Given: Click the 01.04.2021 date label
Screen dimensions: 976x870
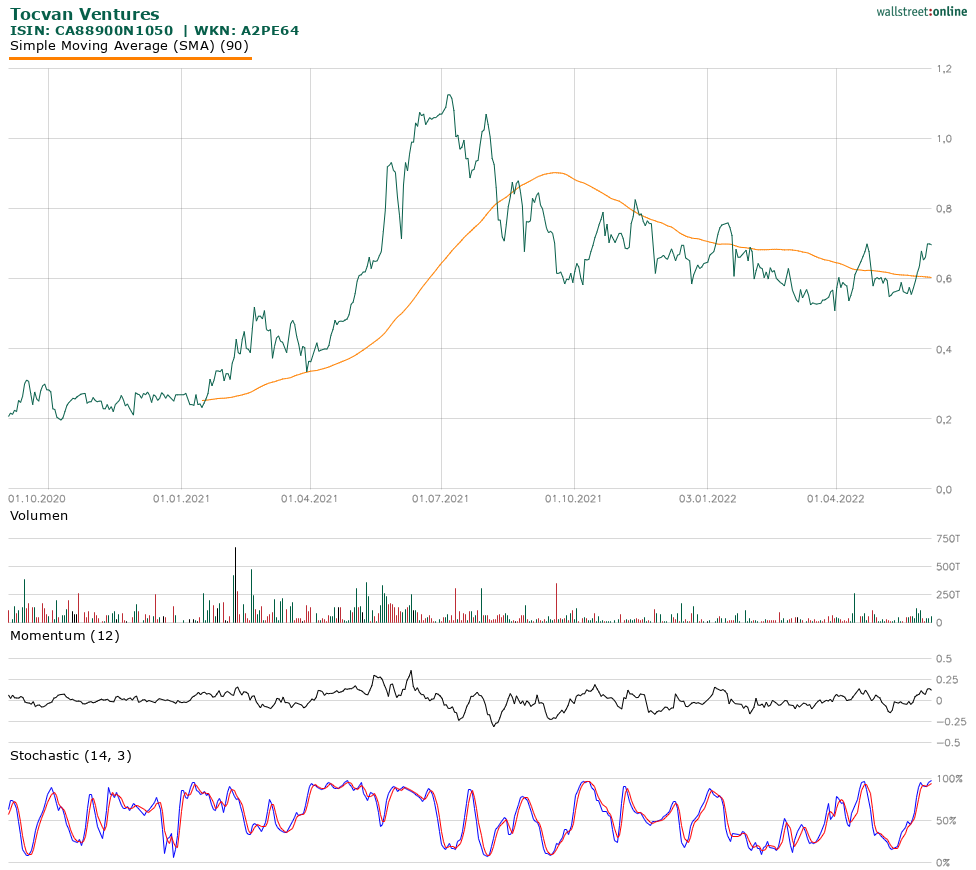Looking at the screenshot, I should (x=309, y=498).
